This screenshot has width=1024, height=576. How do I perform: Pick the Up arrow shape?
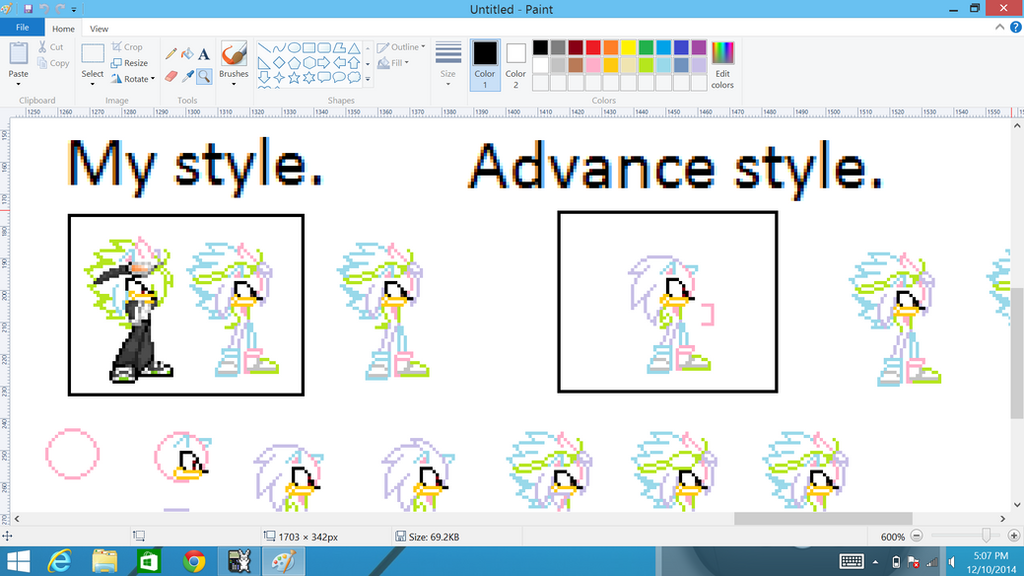tap(354, 63)
